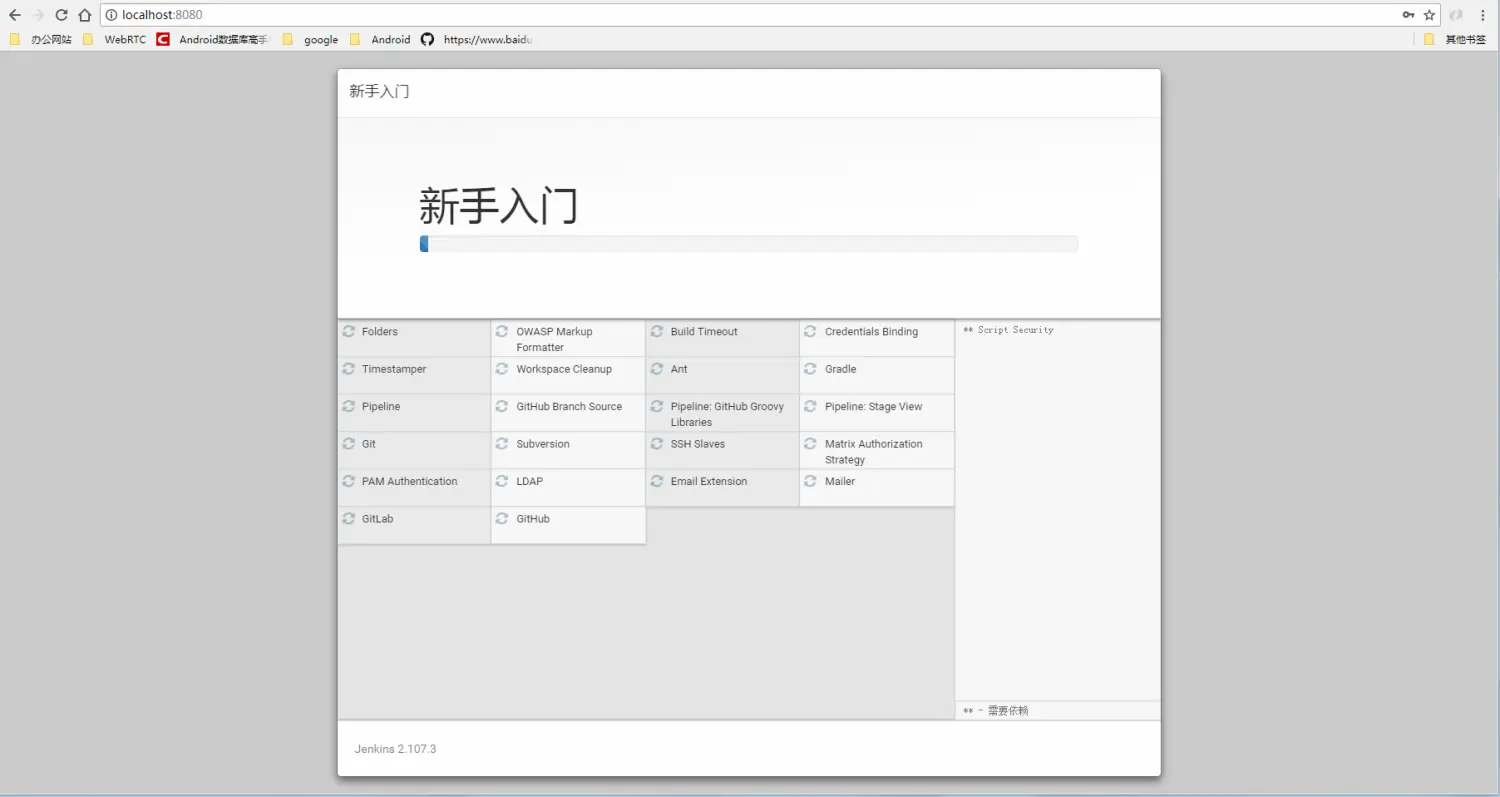Click the browser forward arrow
This screenshot has height=797, width=1500.
(38, 15)
